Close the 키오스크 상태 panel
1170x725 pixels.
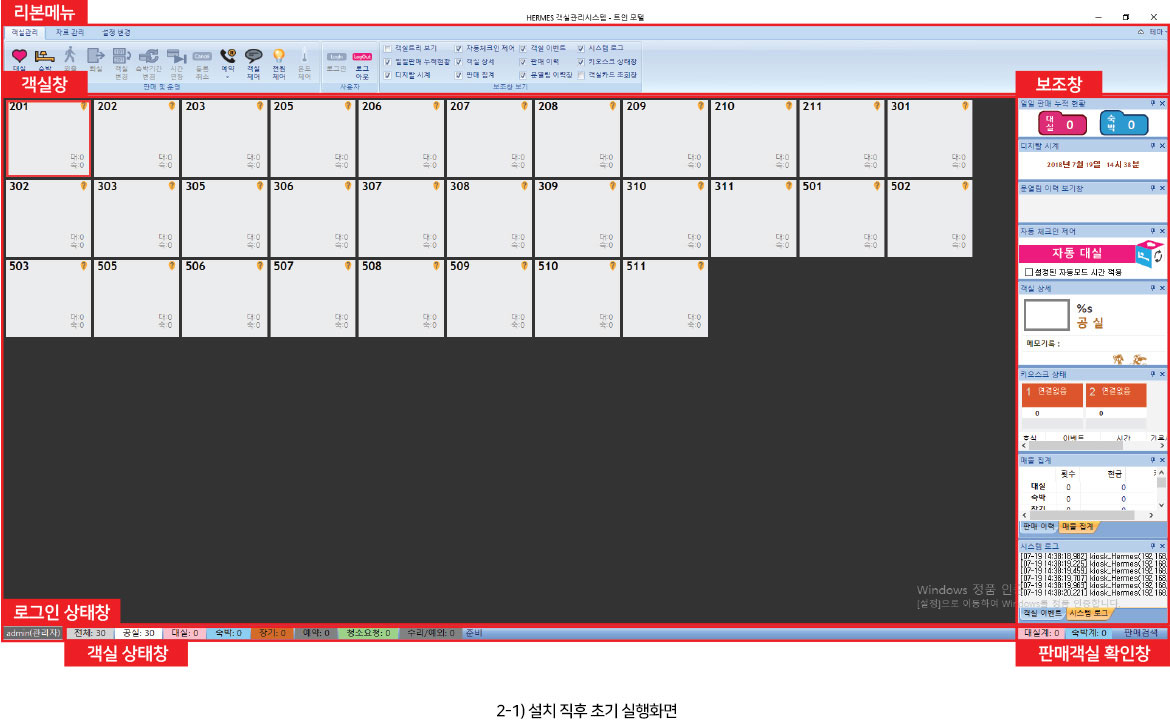tap(1162, 374)
